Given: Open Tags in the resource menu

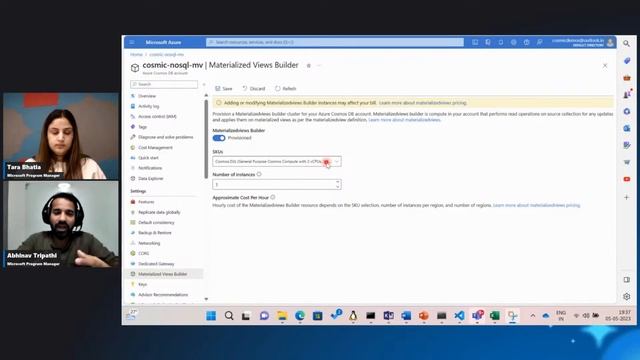Looking at the screenshot, I should point(142,127).
